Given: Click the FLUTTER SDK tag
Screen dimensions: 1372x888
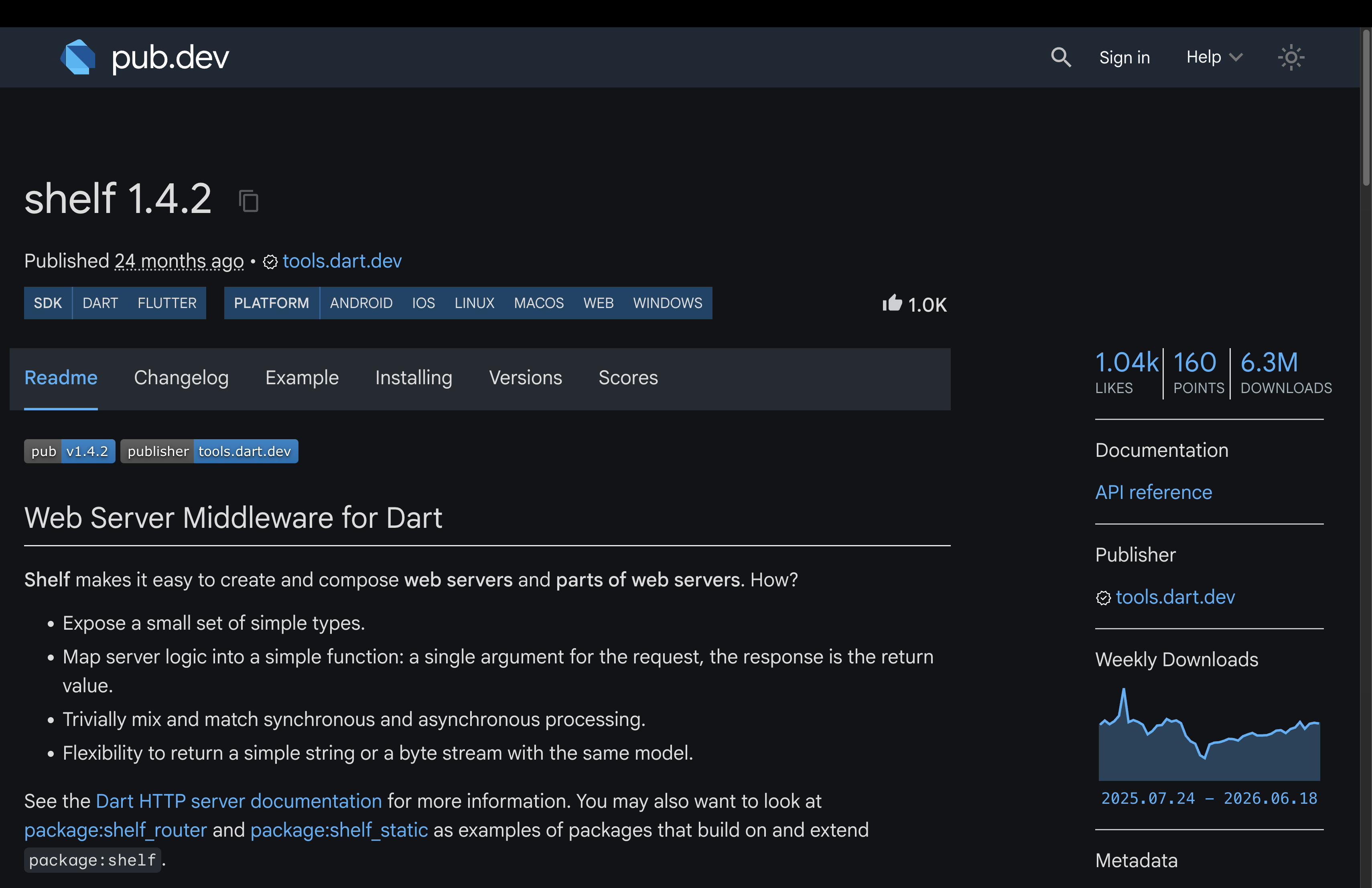Looking at the screenshot, I should [167, 303].
